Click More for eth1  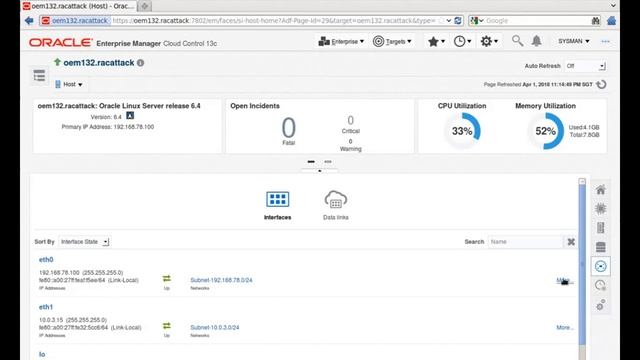pyautogui.click(x=565, y=327)
